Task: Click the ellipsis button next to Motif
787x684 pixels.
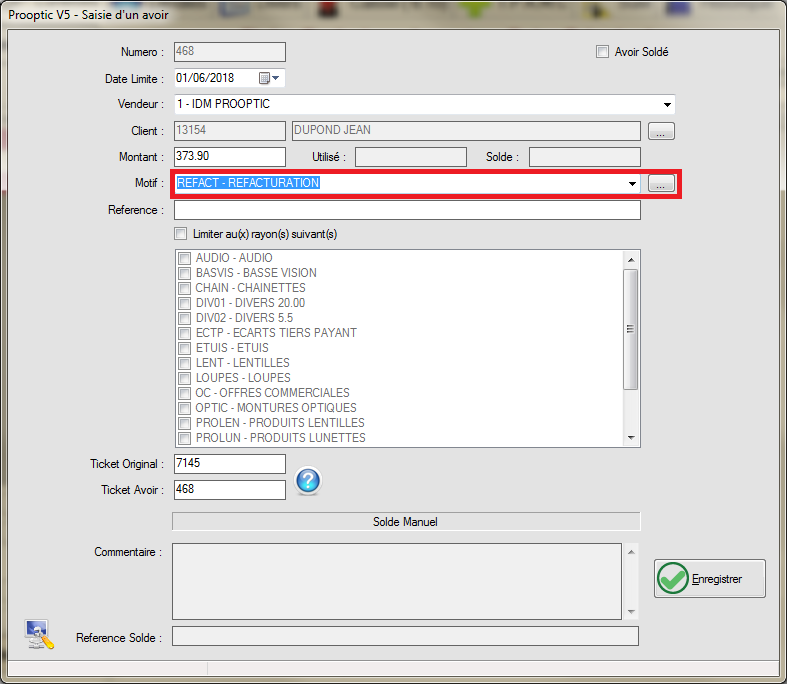Action: coord(661,183)
